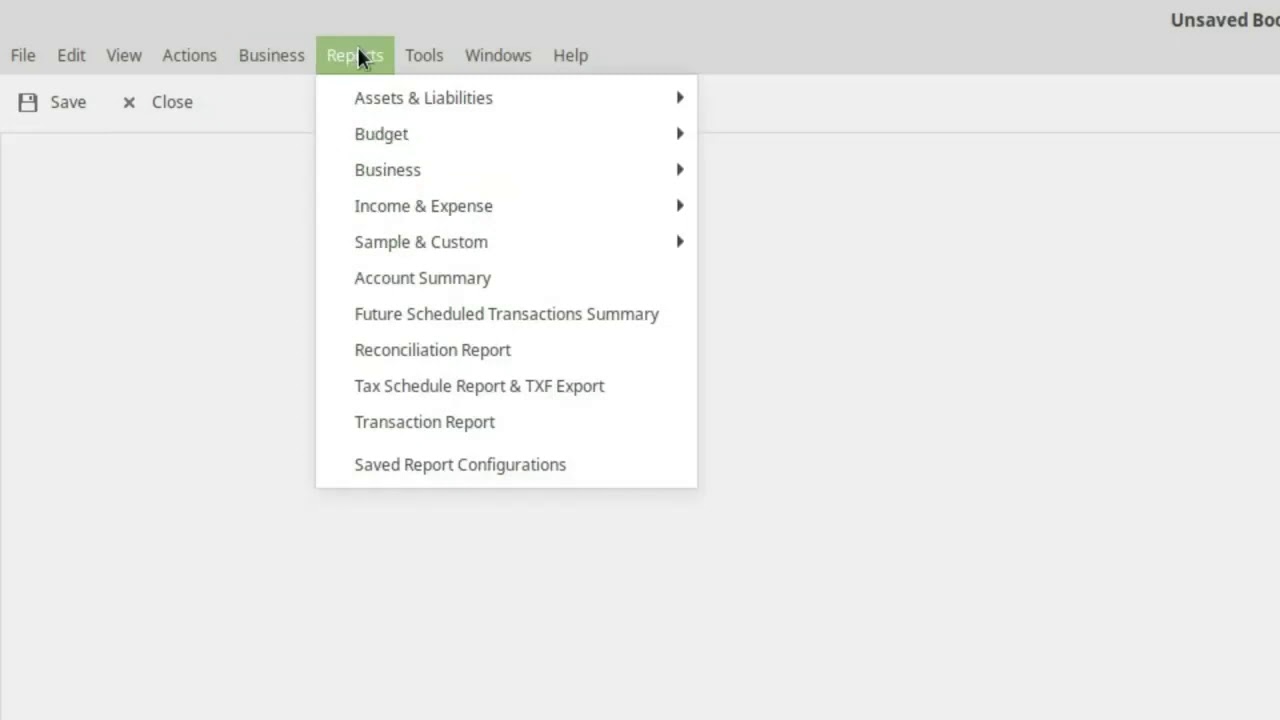Click the Close toolbar button label
Viewport: 1280px width, 720px height.
172,102
